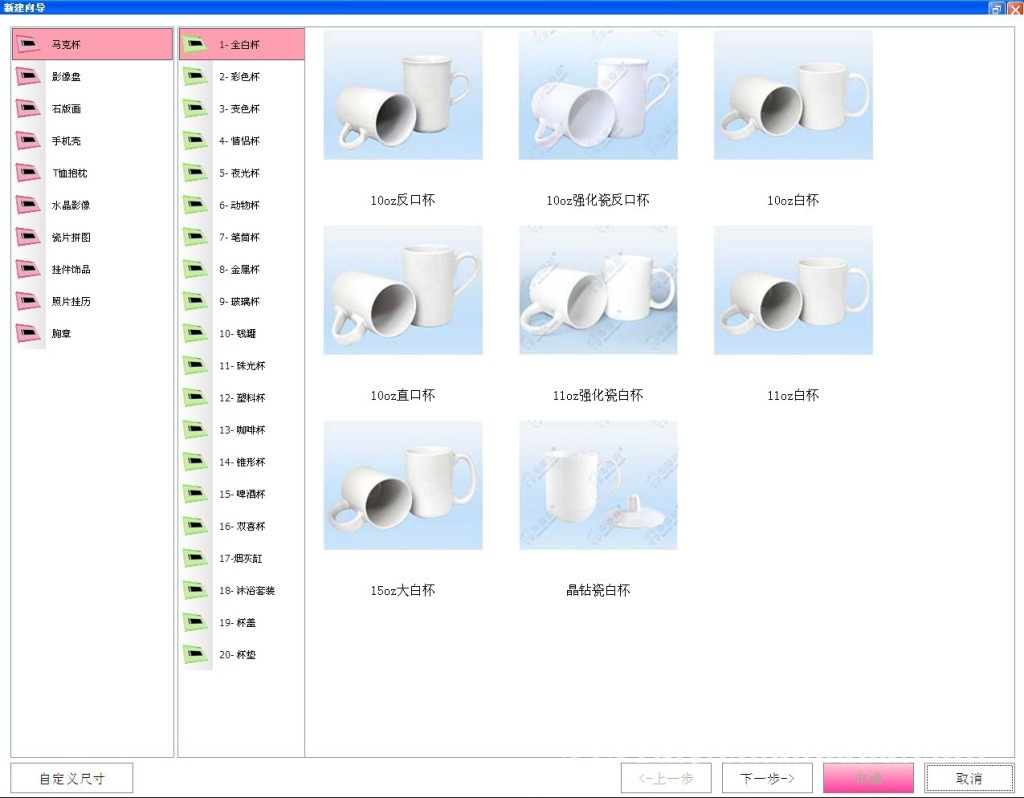Click the pink icon next to 手机壳
The height and width of the screenshot is (798, 1024).
click(x=28, y=141)
